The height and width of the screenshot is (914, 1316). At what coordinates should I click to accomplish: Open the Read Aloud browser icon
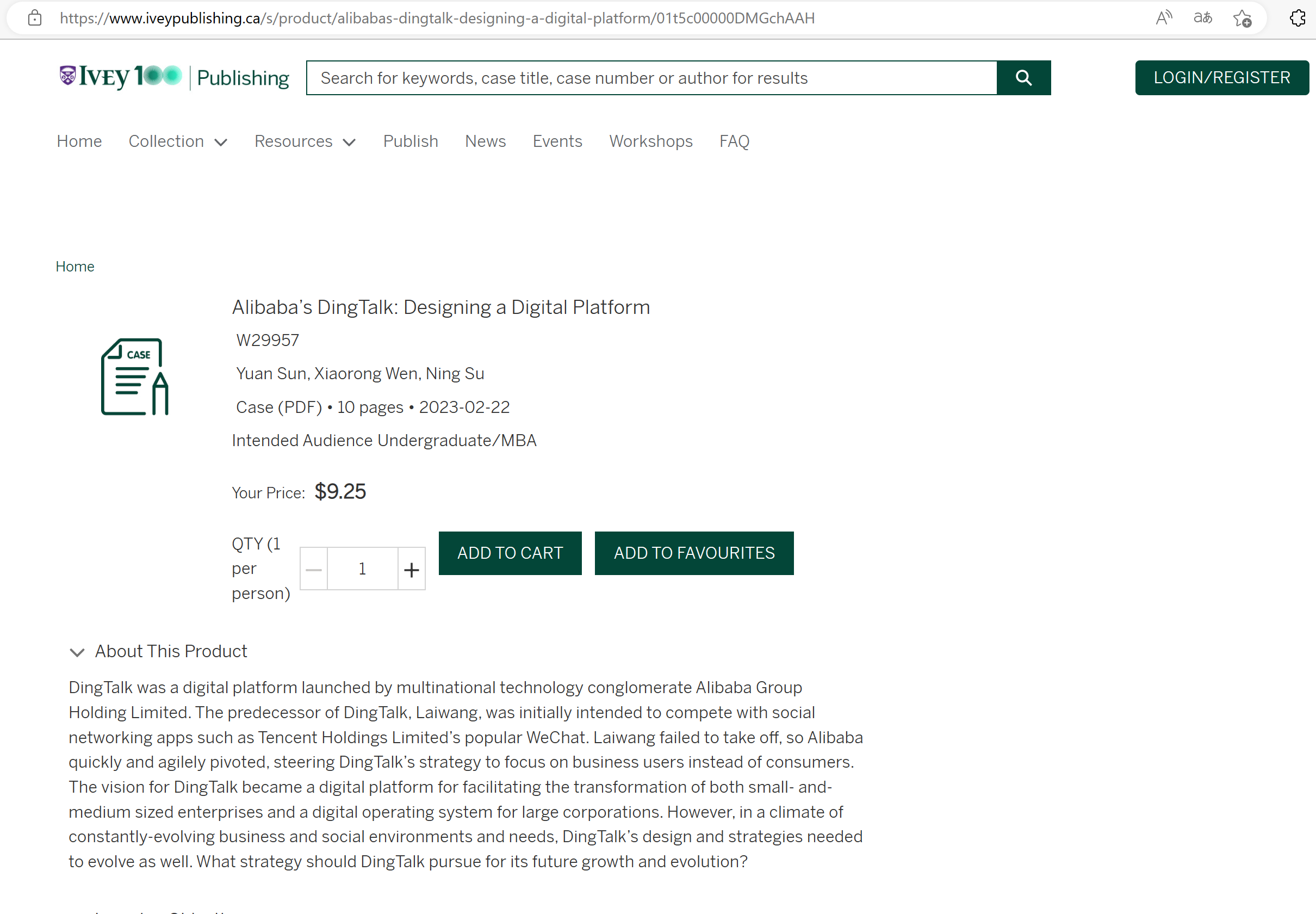[x=1164, y=18]
